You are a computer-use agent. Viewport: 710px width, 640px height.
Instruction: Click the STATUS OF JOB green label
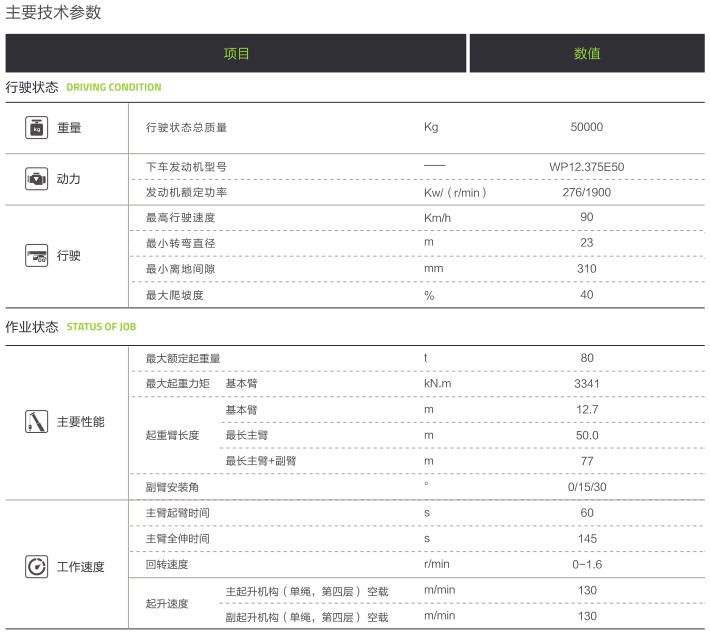101,327
